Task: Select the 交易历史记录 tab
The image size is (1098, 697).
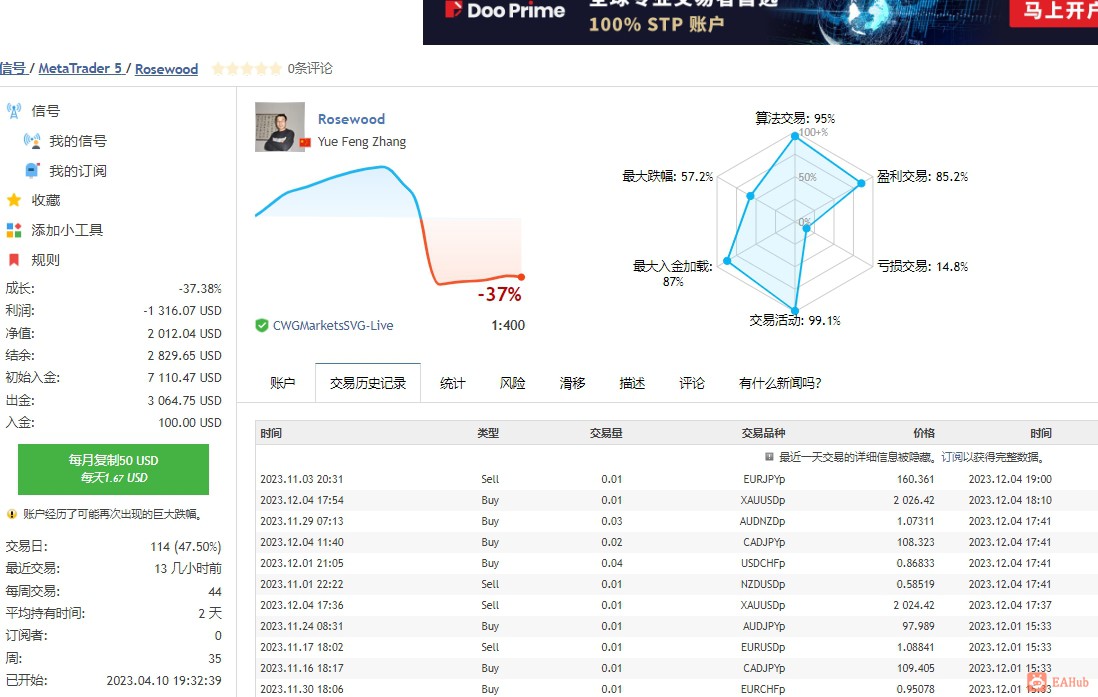Action: click(368, 383)
